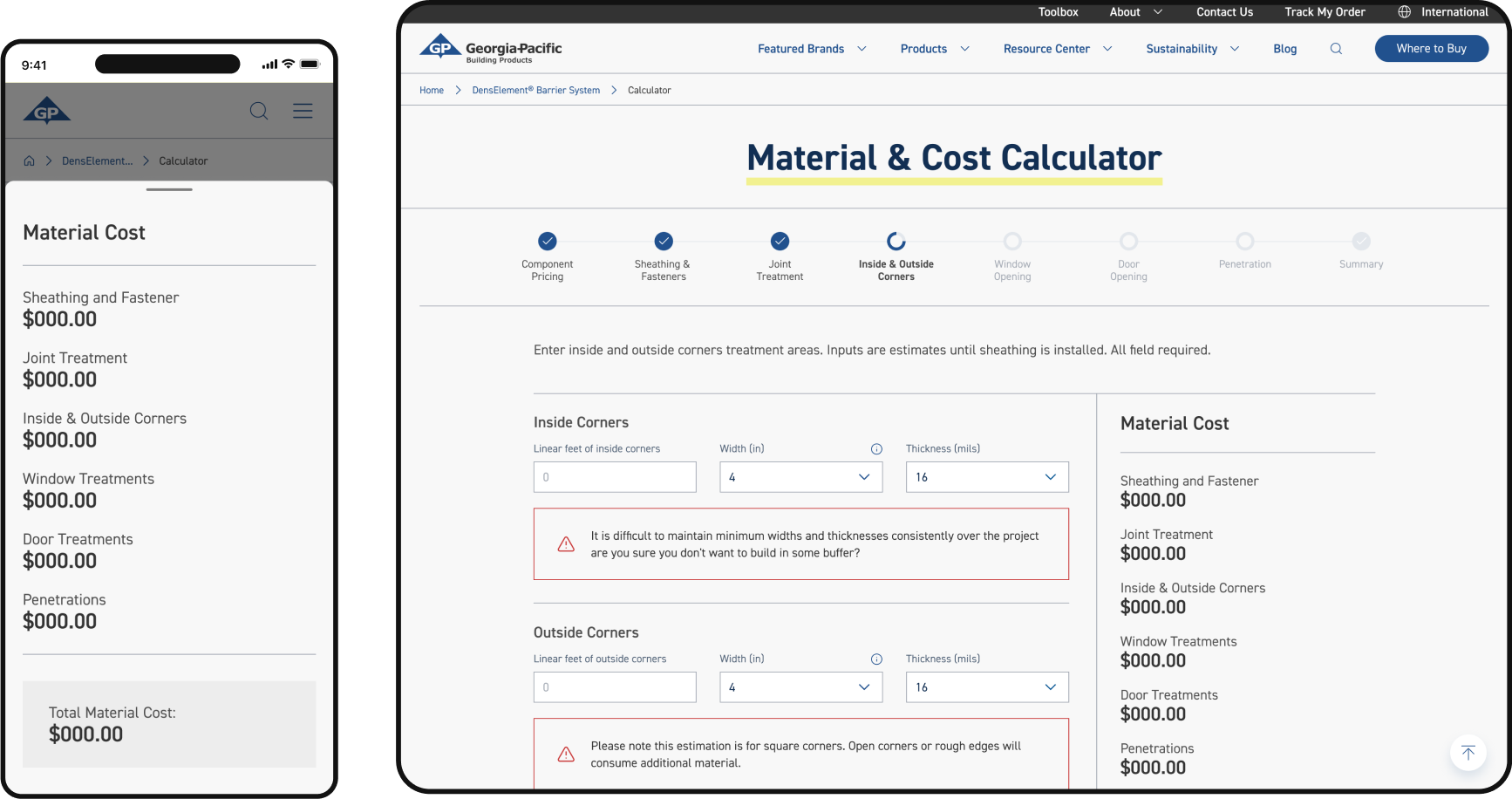Click linear feet of inside corners field
This screenshot has width=1512, height=799.
[x=615, y=477]
